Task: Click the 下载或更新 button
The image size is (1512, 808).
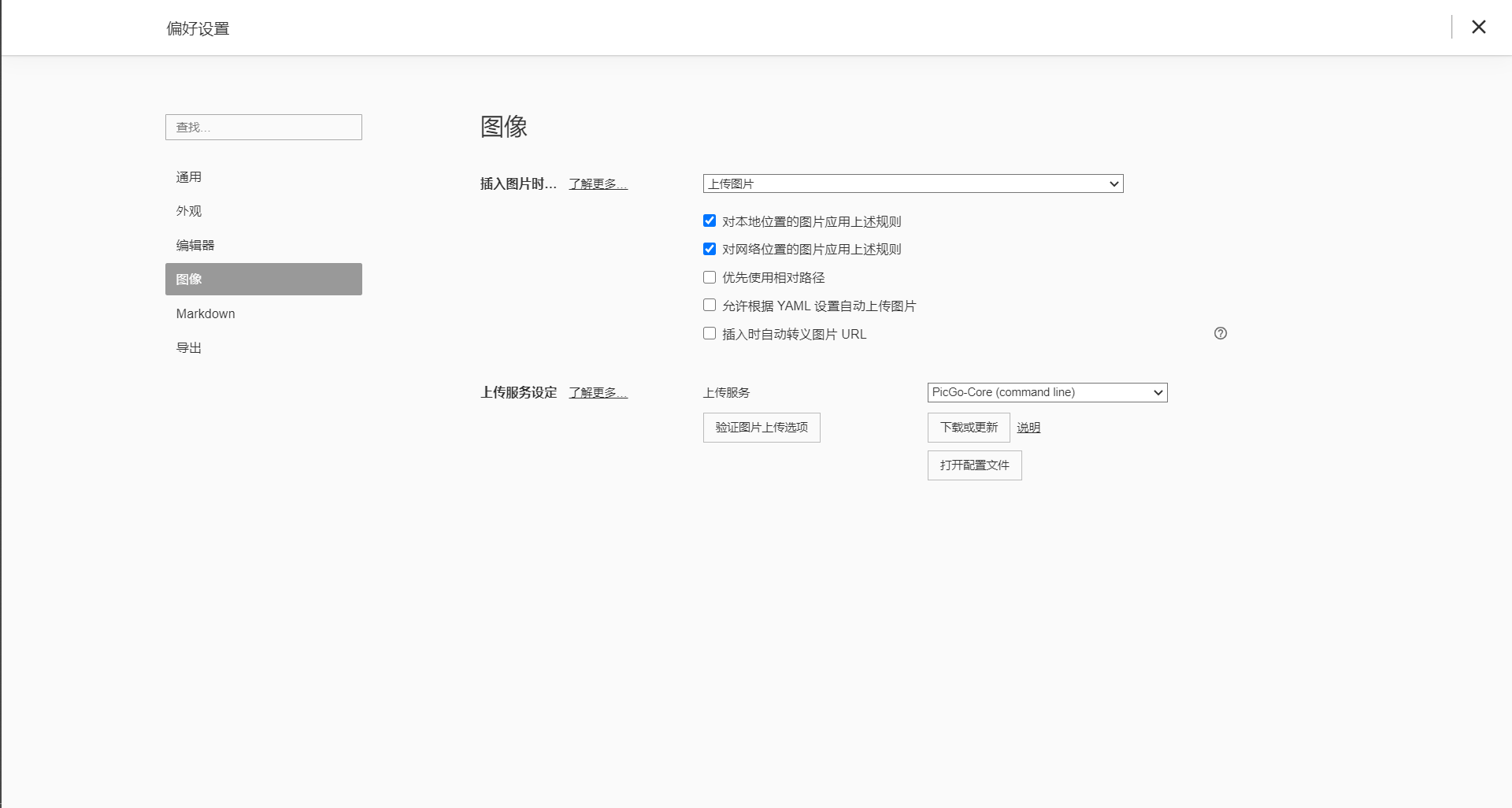Action: 969,428
